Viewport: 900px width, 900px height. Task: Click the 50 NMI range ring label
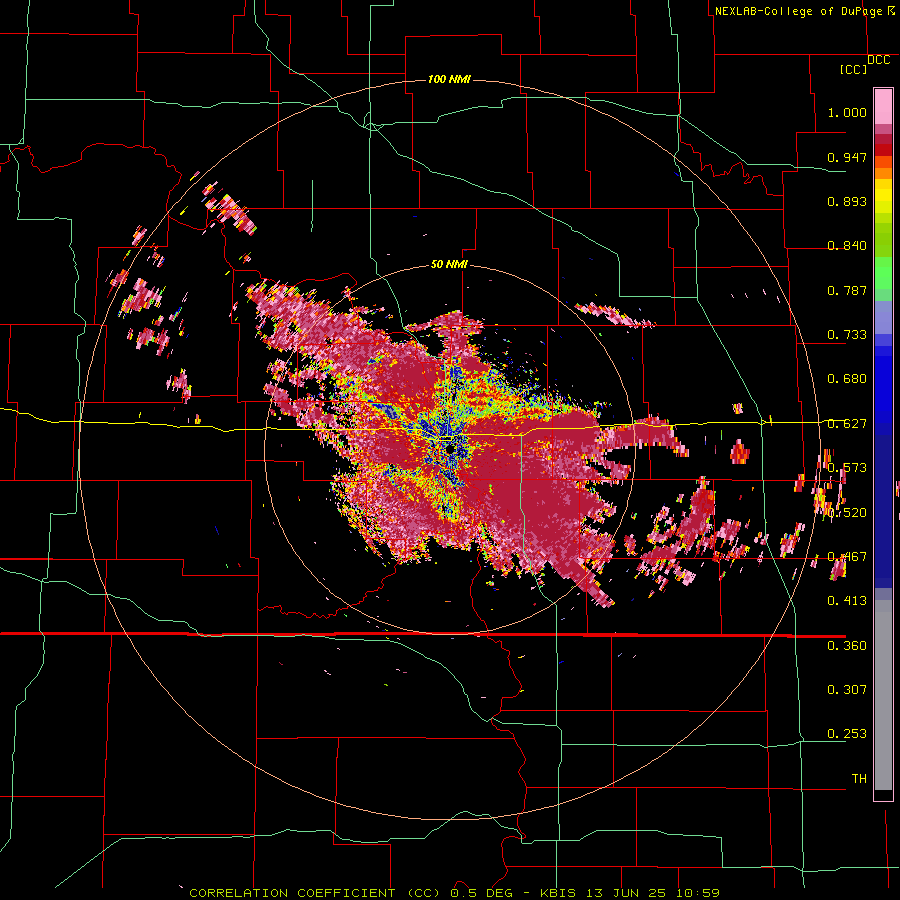[449, 264]
